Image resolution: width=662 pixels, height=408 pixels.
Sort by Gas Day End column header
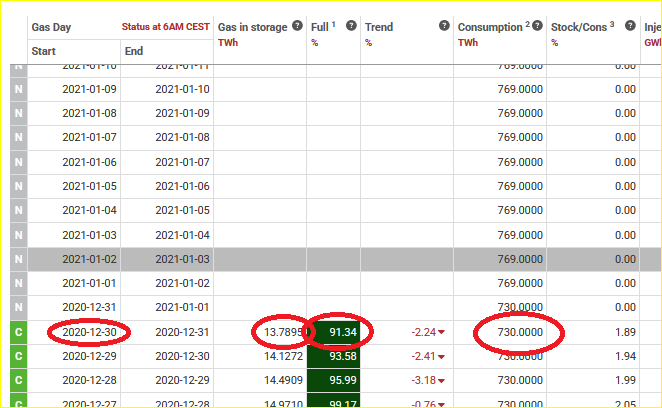pyautogui.click(x=134, y=51)
